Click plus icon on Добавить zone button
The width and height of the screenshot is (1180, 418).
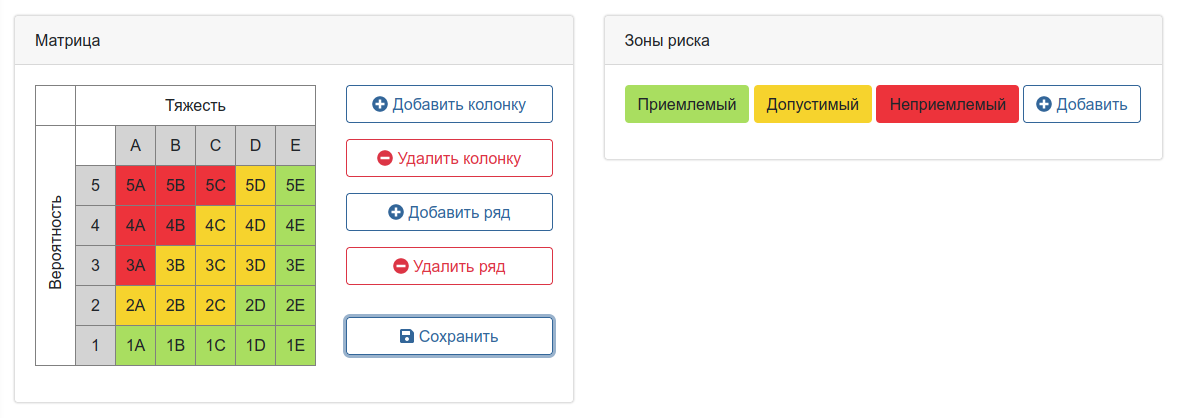tap(1044, 104)
